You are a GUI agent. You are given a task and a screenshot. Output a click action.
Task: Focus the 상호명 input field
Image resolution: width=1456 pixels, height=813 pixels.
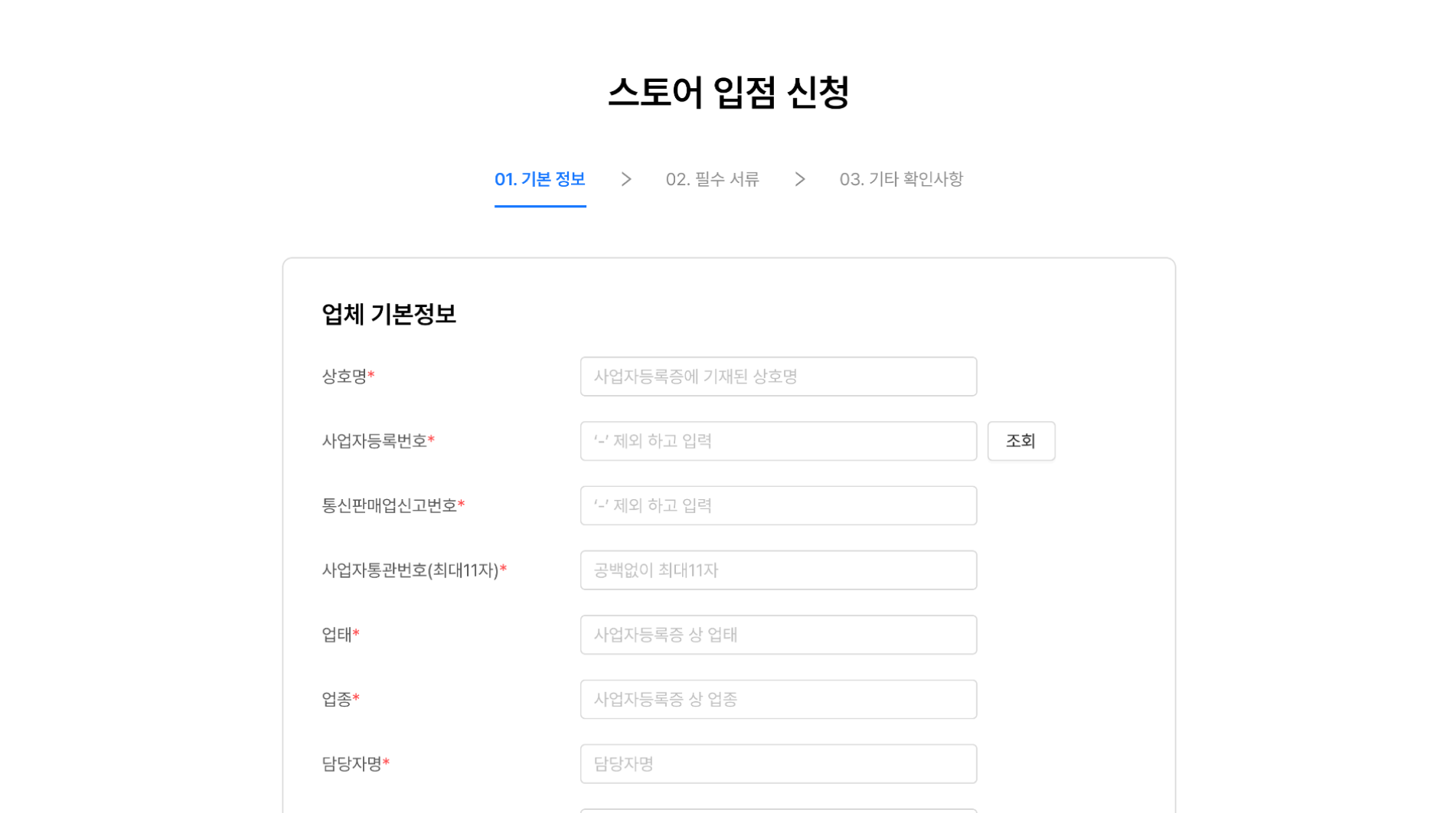tap(779, 377)
